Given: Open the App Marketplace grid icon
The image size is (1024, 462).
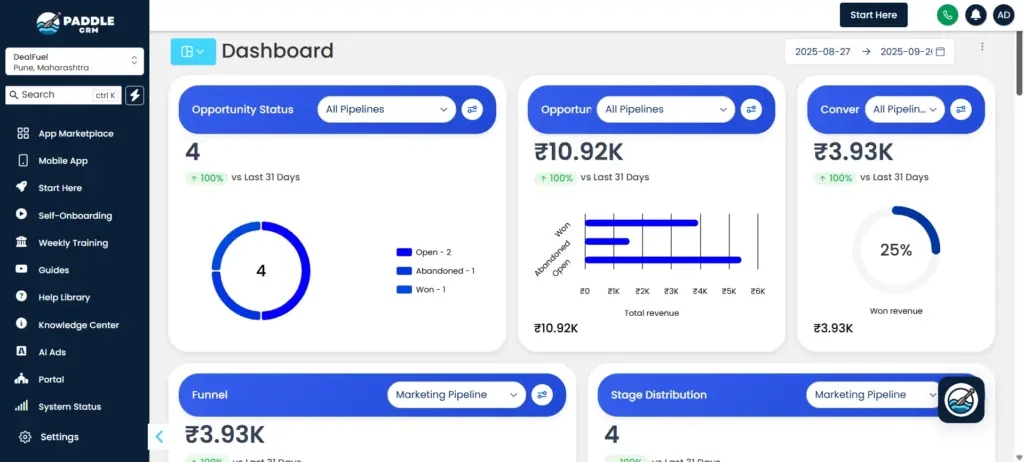Looking at the screenshot, I should (23, 133).
